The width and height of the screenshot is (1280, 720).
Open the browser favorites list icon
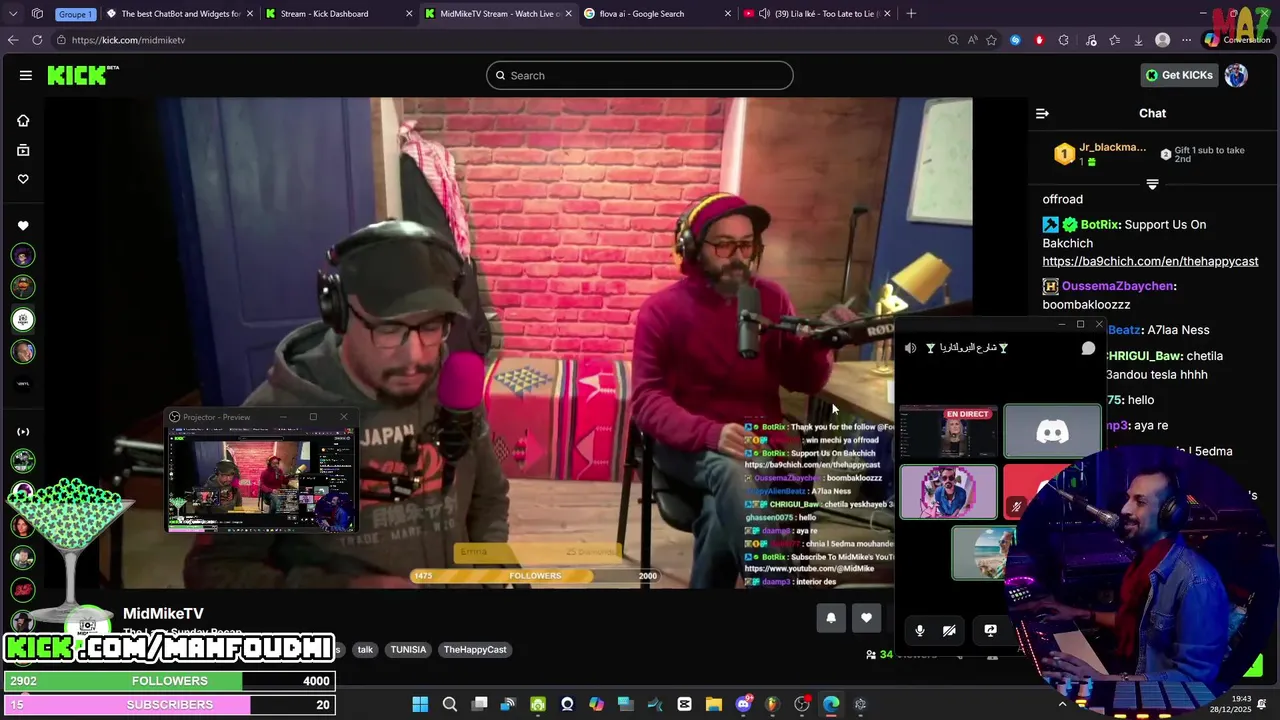pos(1114,40)
